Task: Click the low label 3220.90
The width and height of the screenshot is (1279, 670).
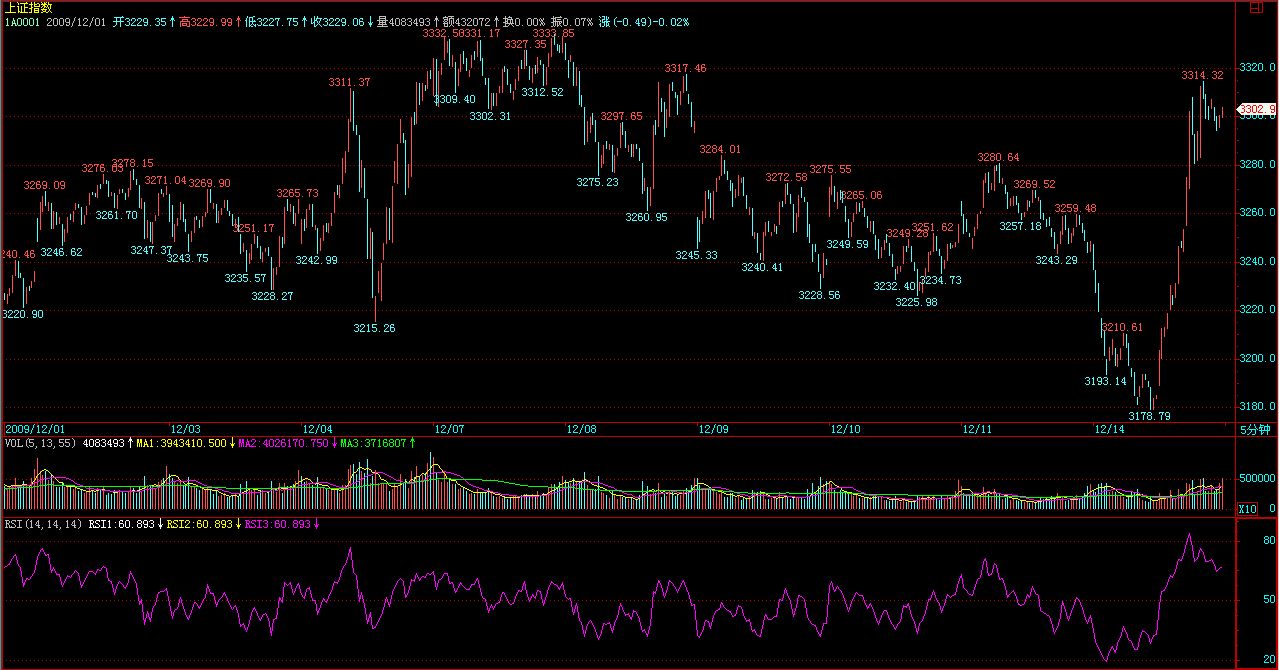Action: pyautogui.click(x=22, y=314)
